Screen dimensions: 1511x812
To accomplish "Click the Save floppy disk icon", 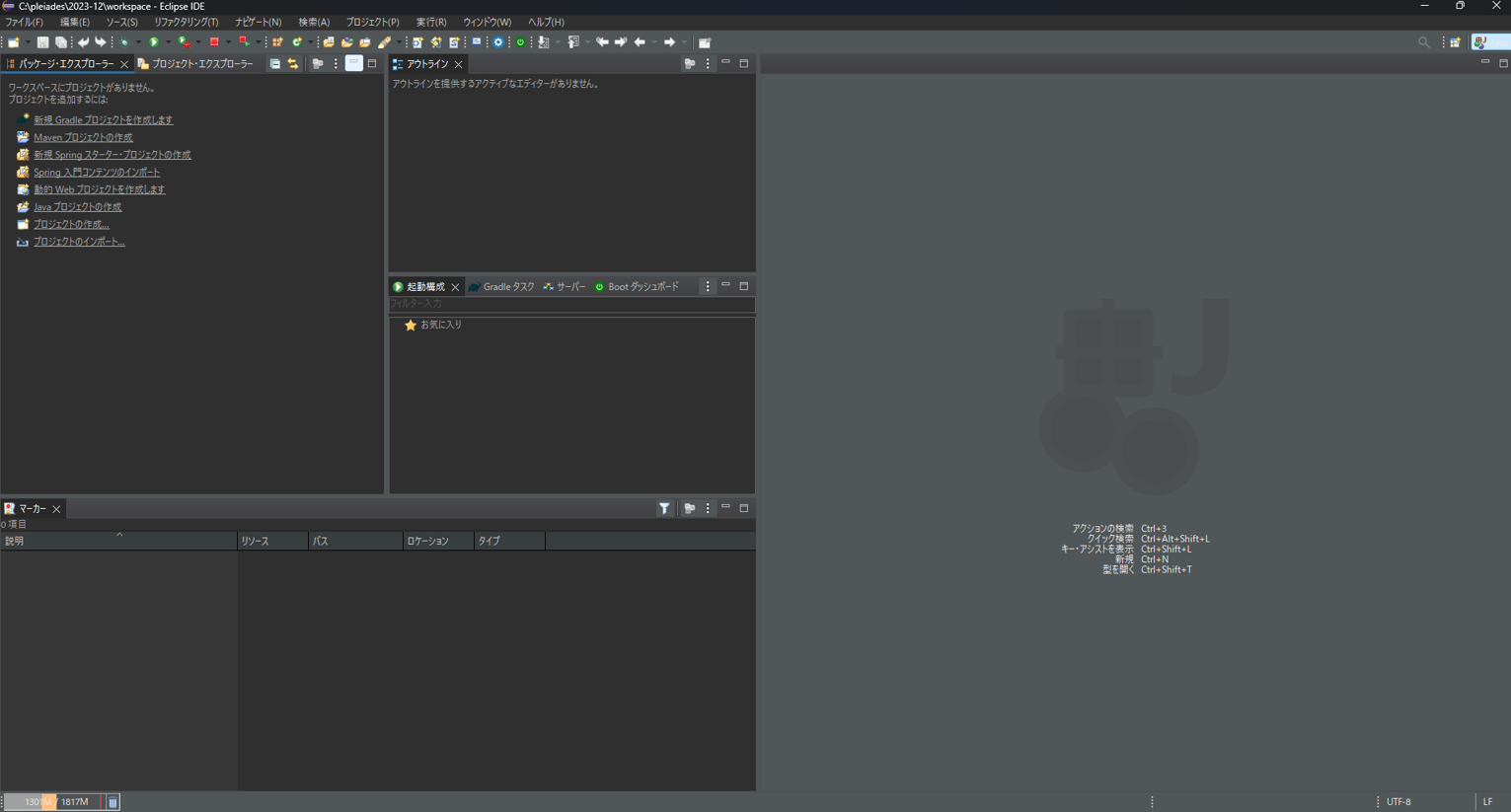I will [42, 42].
